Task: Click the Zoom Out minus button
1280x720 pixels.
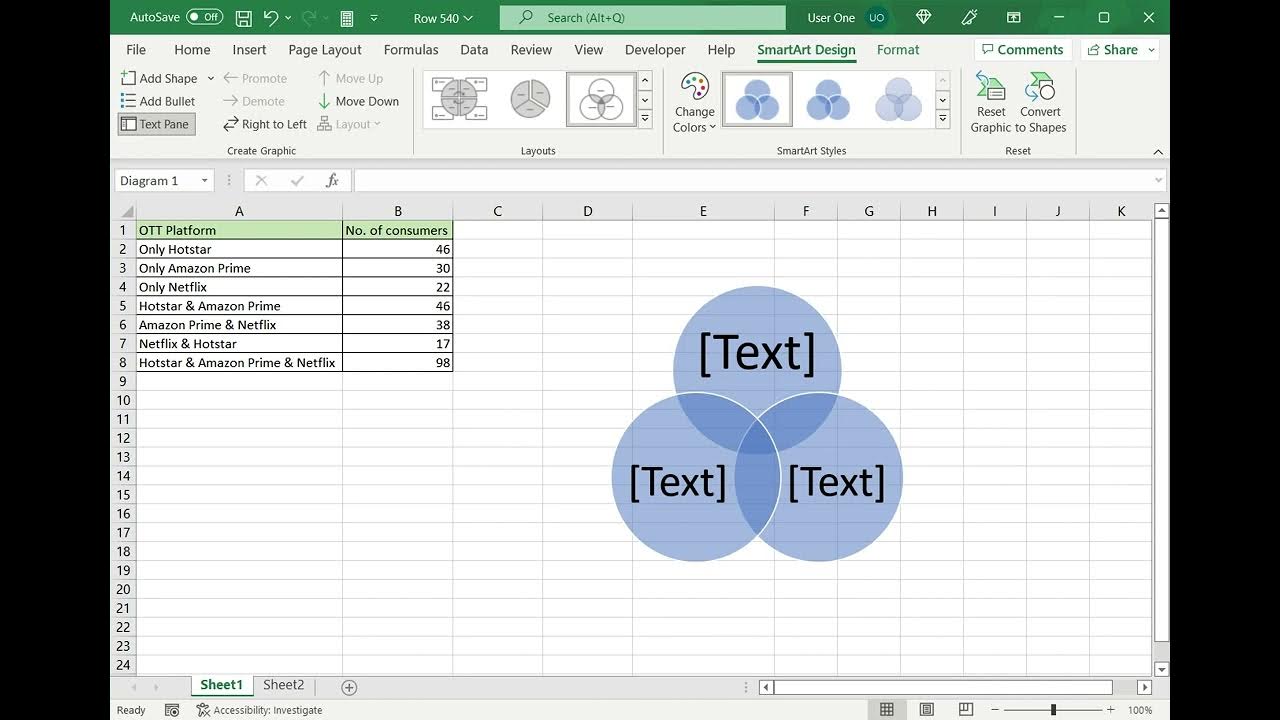Action: 994,710
